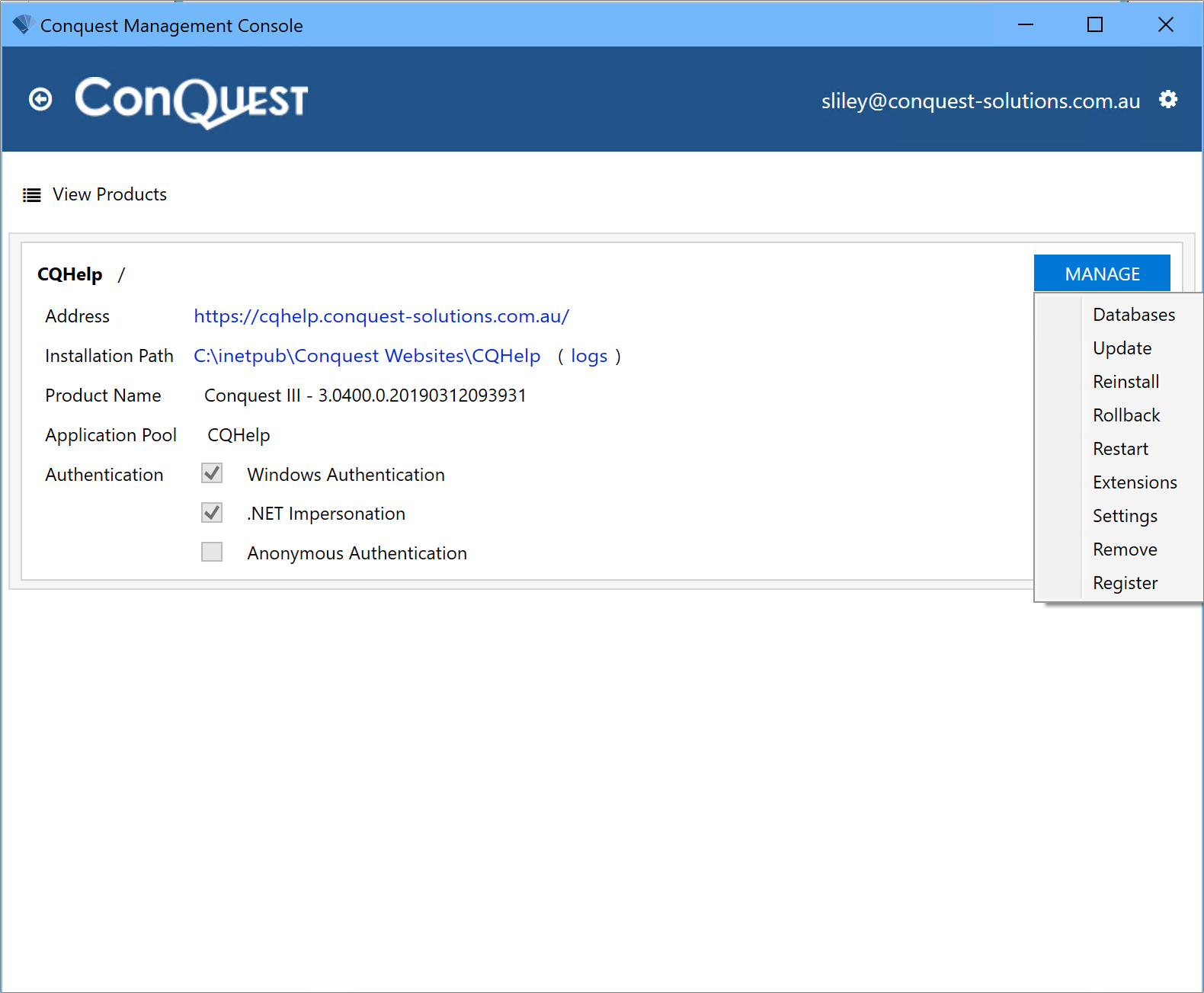Click the Installation Path label
1204x993 pixels.
pyautogui.click(x=109, y=356)
